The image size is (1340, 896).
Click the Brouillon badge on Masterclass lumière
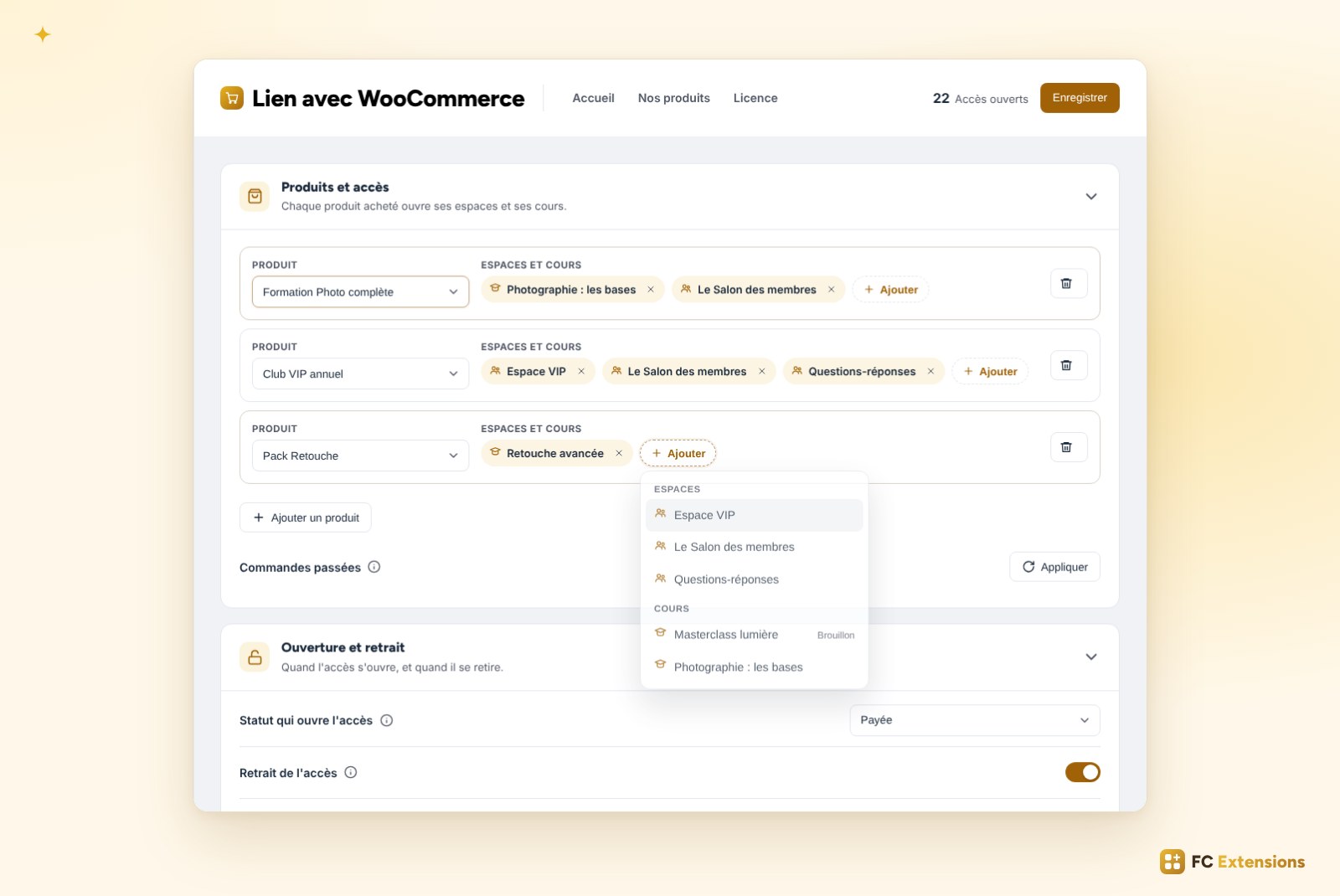[836, 636]
